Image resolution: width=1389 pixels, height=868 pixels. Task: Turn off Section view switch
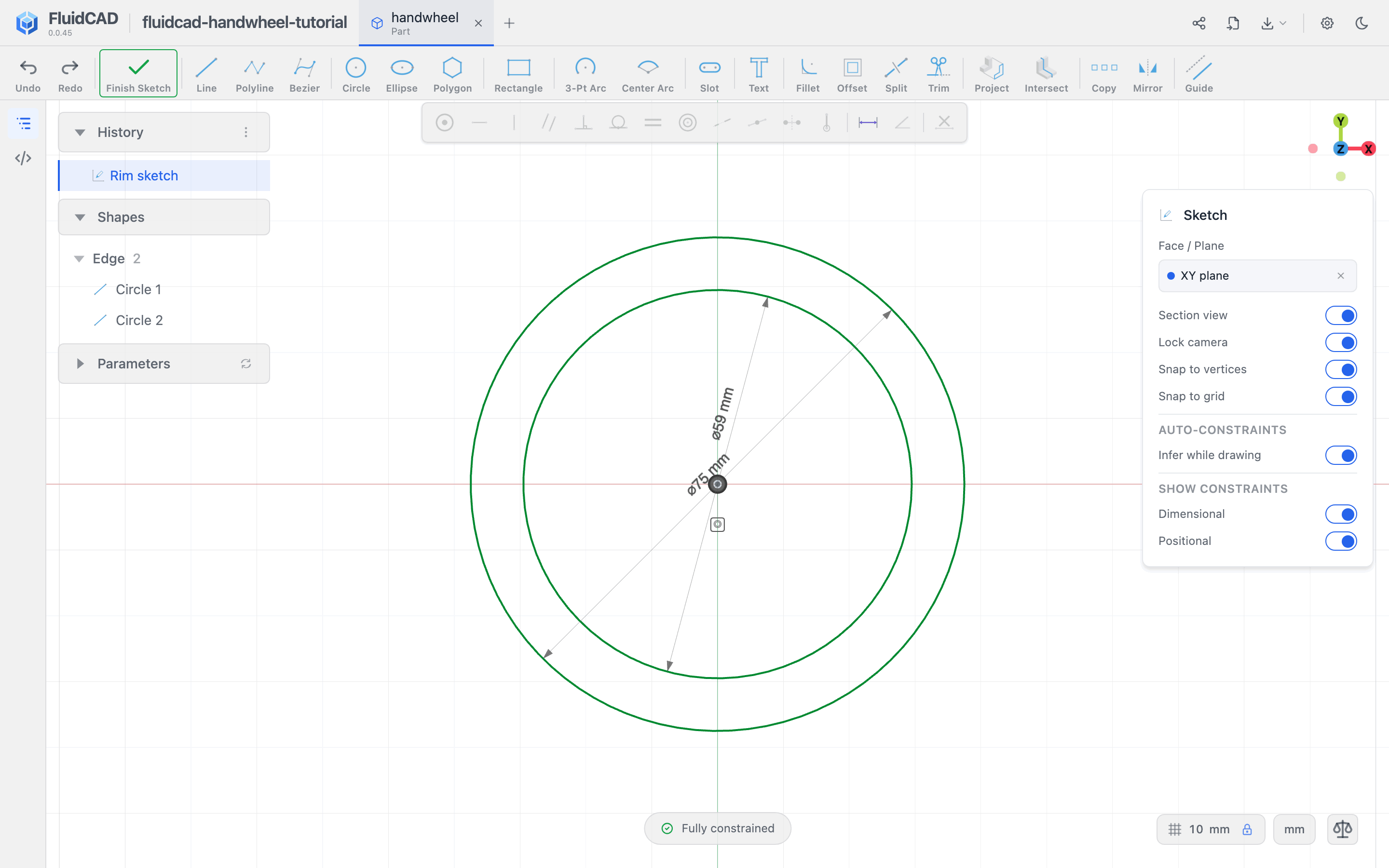tap(1341, 315)
